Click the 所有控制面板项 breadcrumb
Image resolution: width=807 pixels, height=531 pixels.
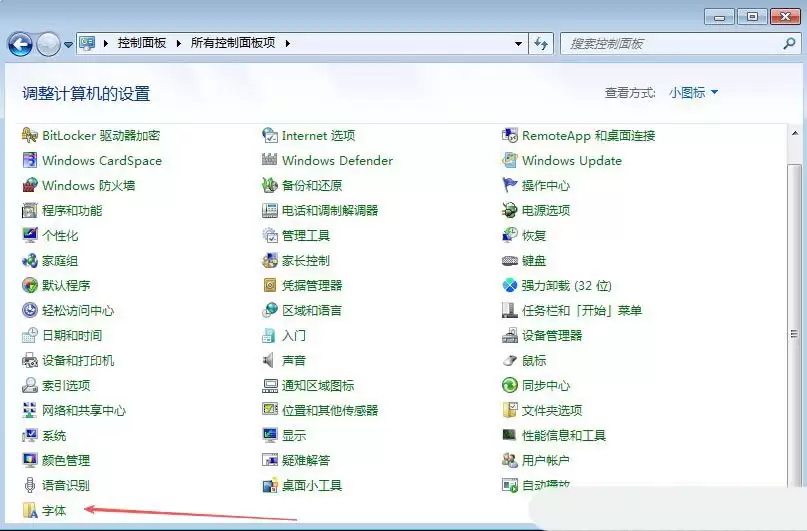click(x=233, y=43)
